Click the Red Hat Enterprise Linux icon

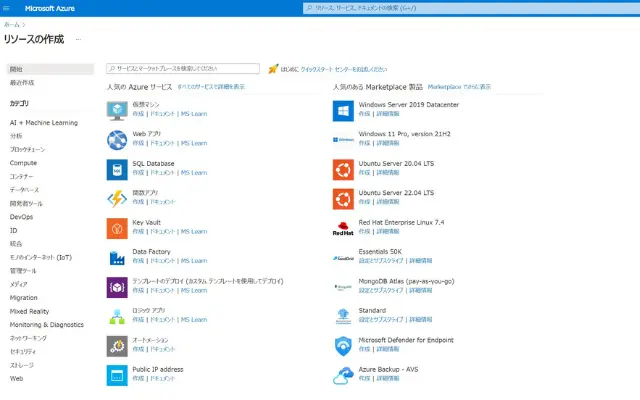tap(343, 229)
